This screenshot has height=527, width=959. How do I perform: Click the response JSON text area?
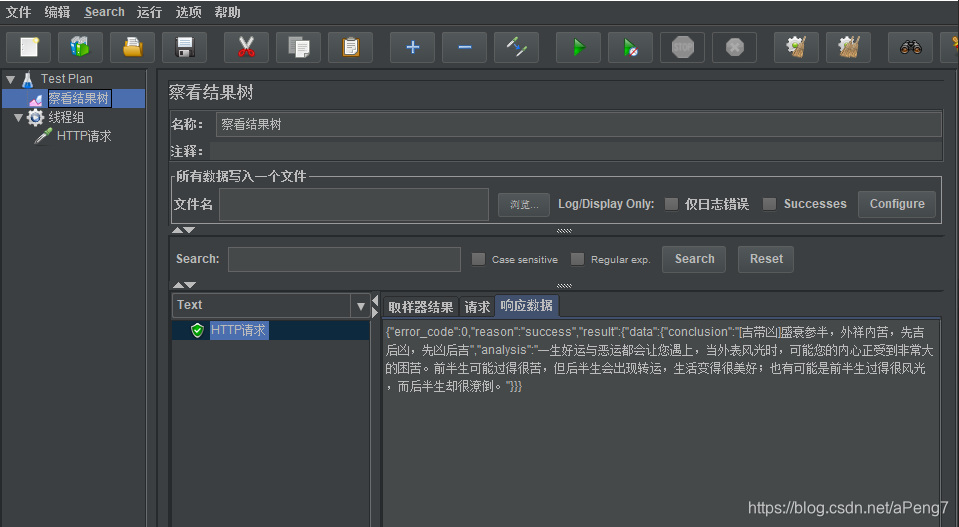click(x=661, y=422)
